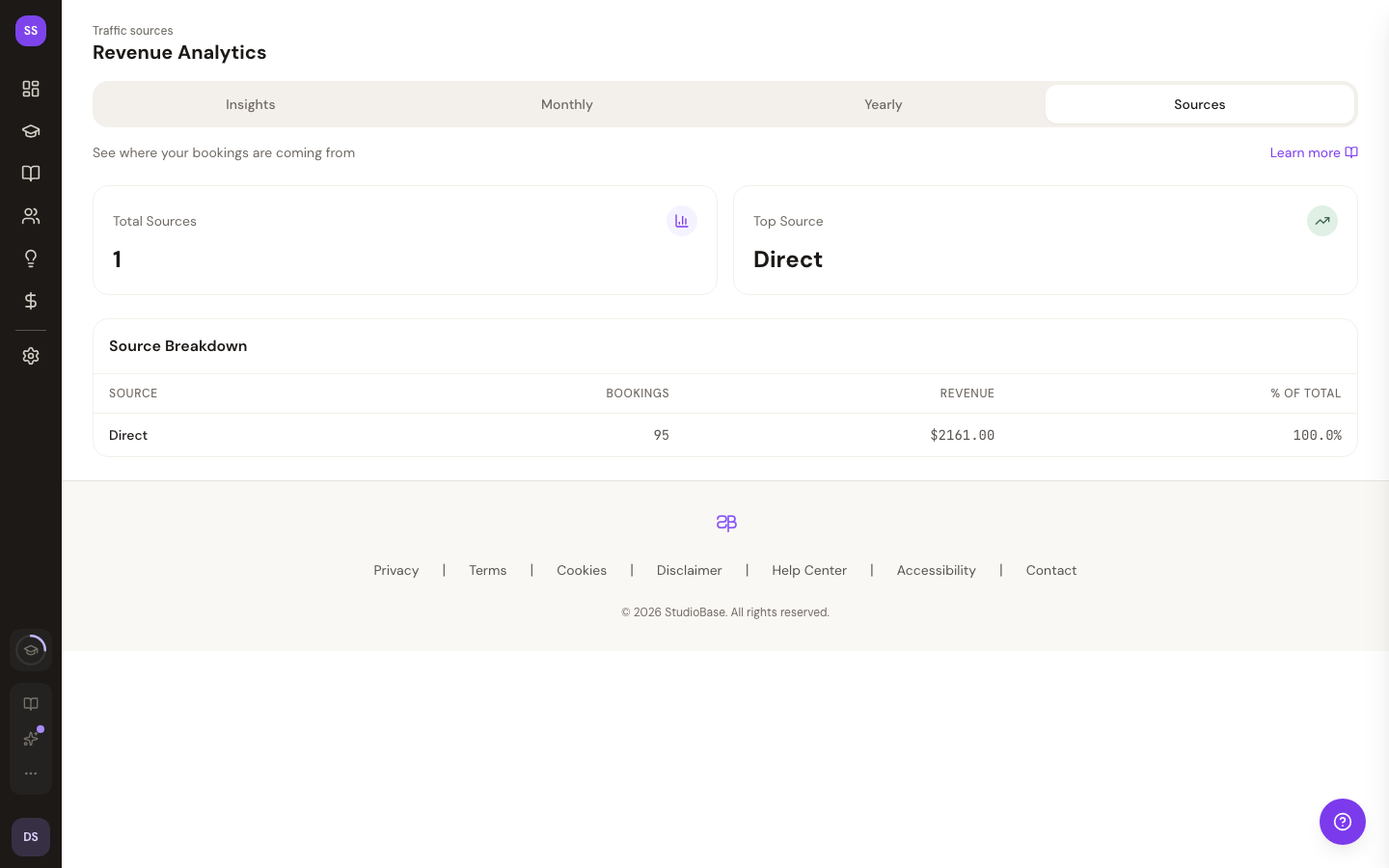Open the DS user profile menu
Image resolution: width=1389 pixels, height=868 pixels.
[x=31, y=837]
